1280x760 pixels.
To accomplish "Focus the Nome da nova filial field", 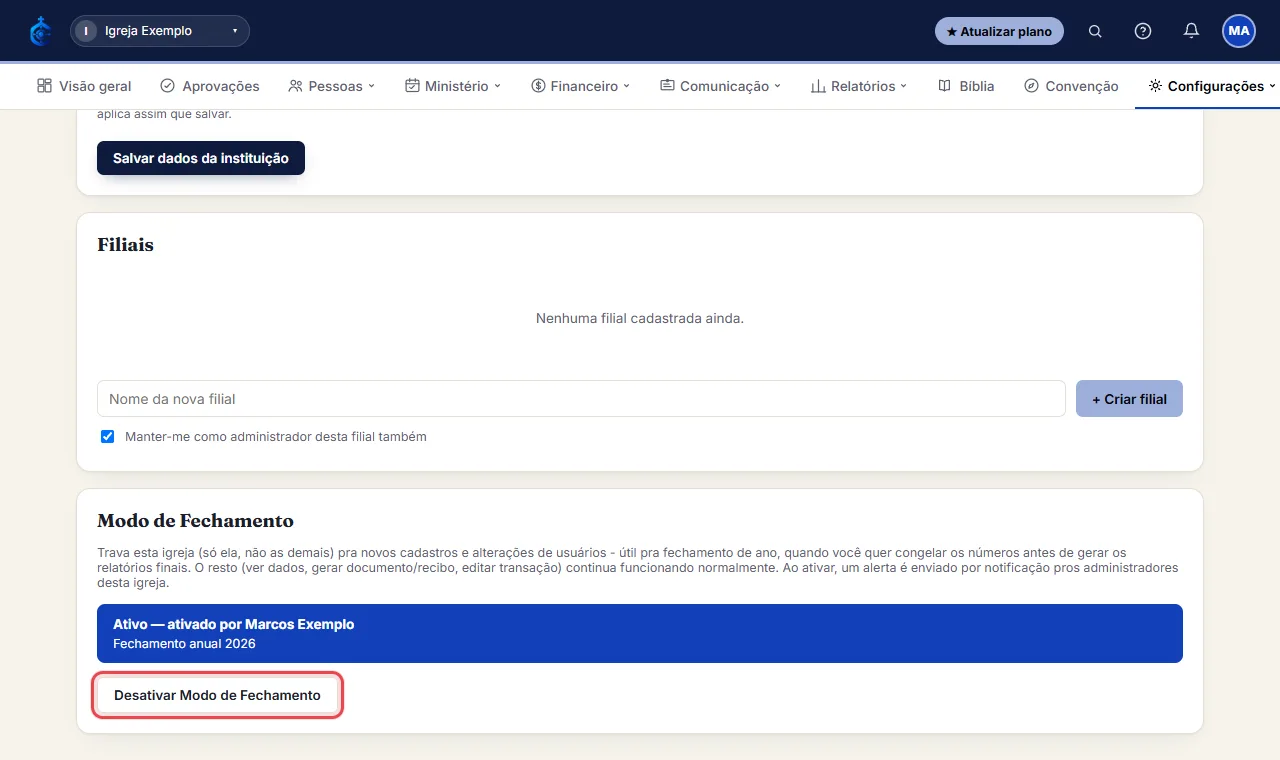I will click(x=581, y=399).
